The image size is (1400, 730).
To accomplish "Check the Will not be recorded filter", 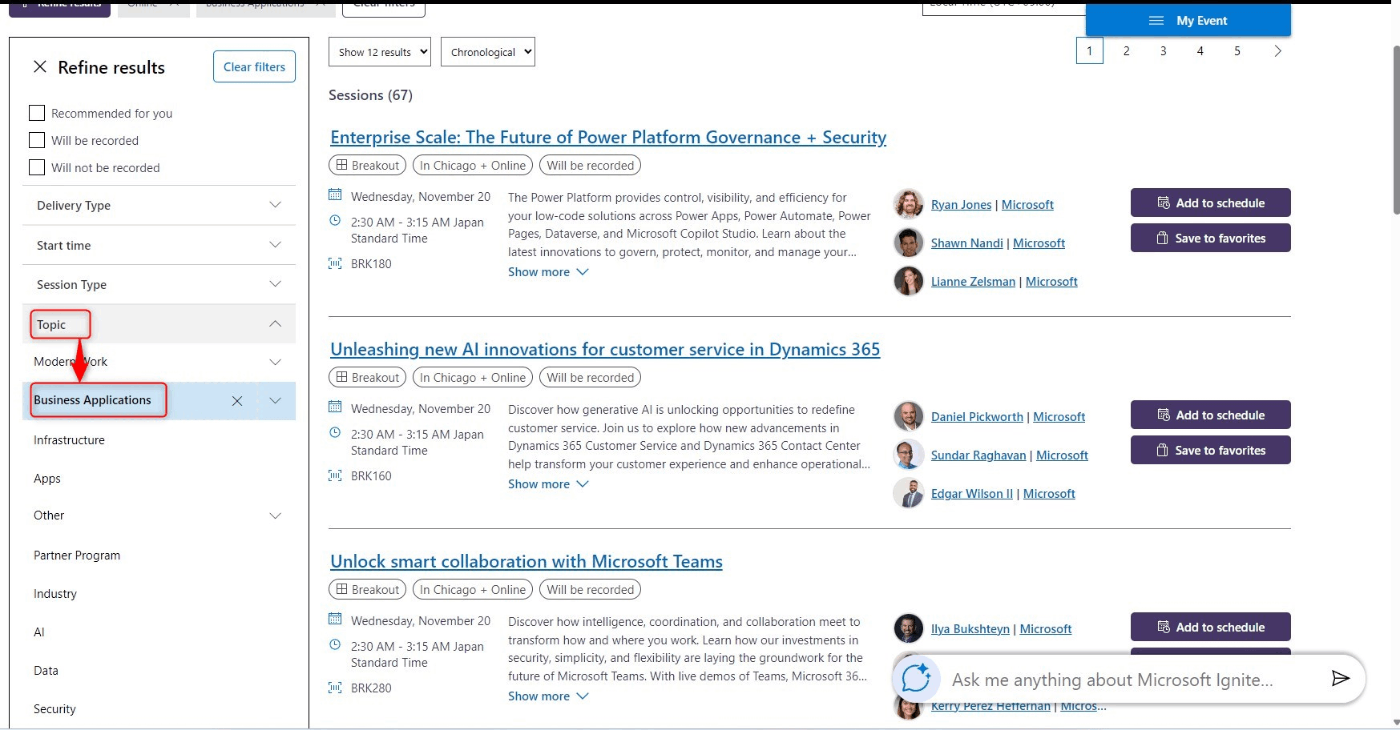I will tap(37, 167).
